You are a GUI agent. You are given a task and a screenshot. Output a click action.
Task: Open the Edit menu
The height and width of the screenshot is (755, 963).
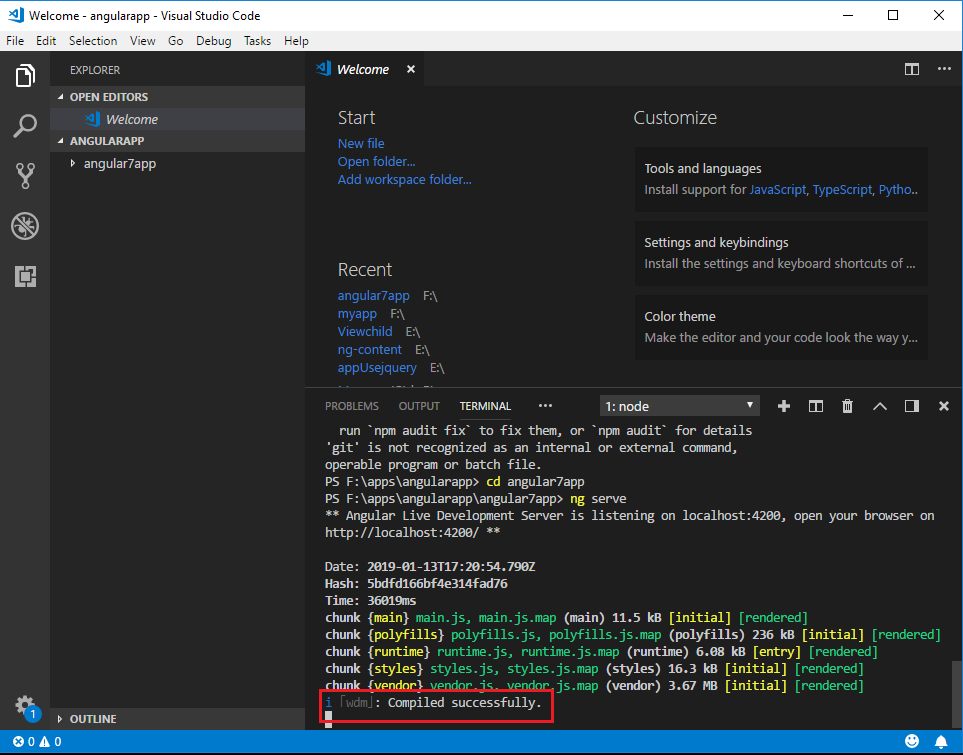tap(46, 41)
